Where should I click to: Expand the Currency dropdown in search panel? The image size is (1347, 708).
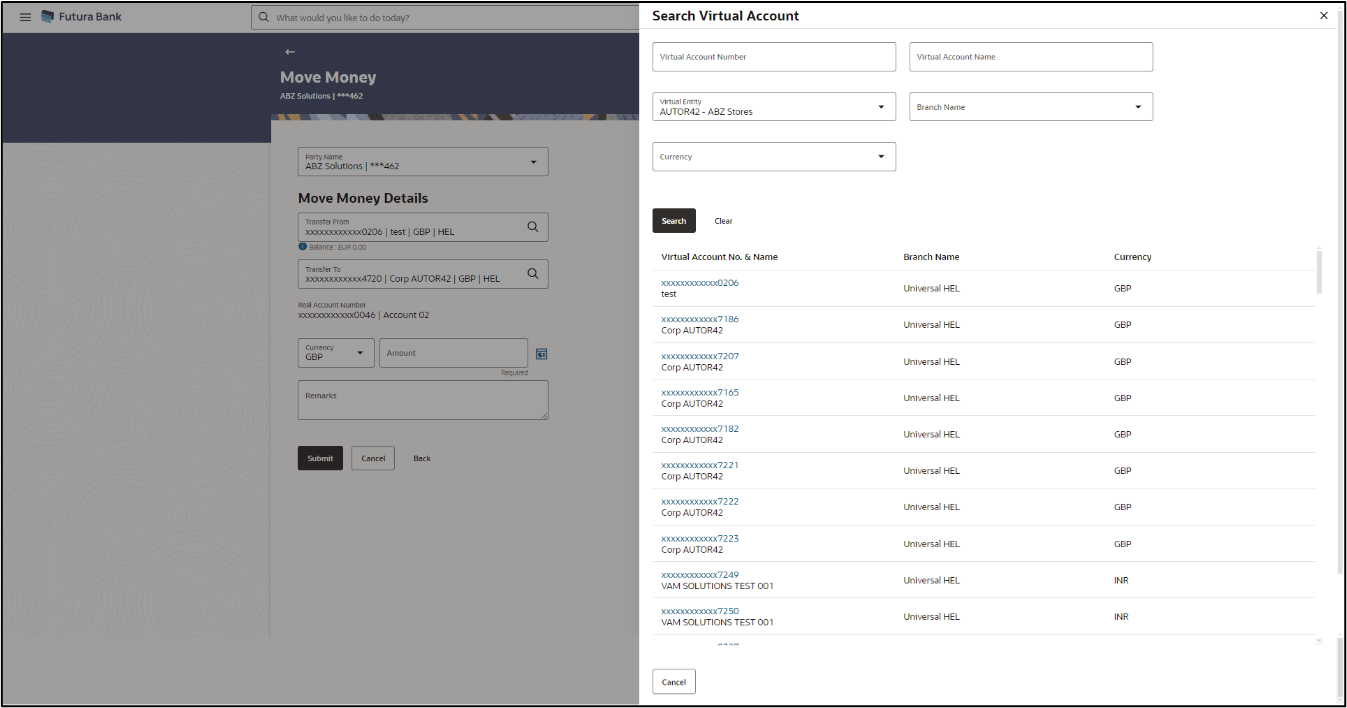pyautogui.click(x=880, y=157)
